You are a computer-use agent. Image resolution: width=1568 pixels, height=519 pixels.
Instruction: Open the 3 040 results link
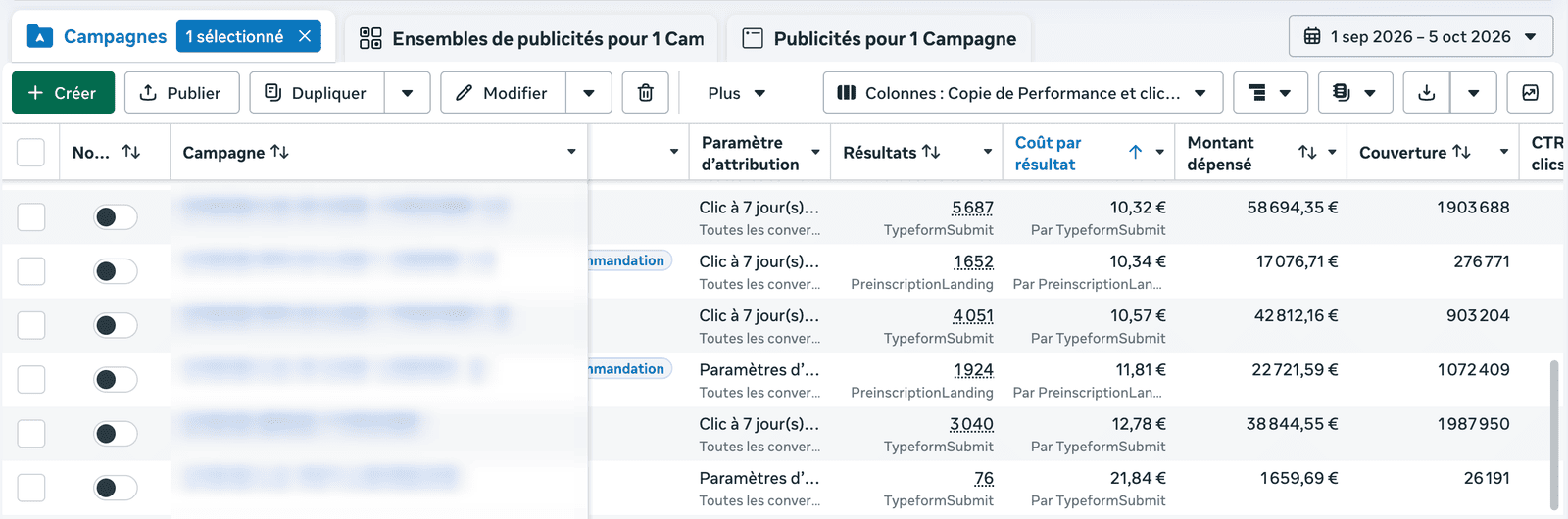pos(971,424)
